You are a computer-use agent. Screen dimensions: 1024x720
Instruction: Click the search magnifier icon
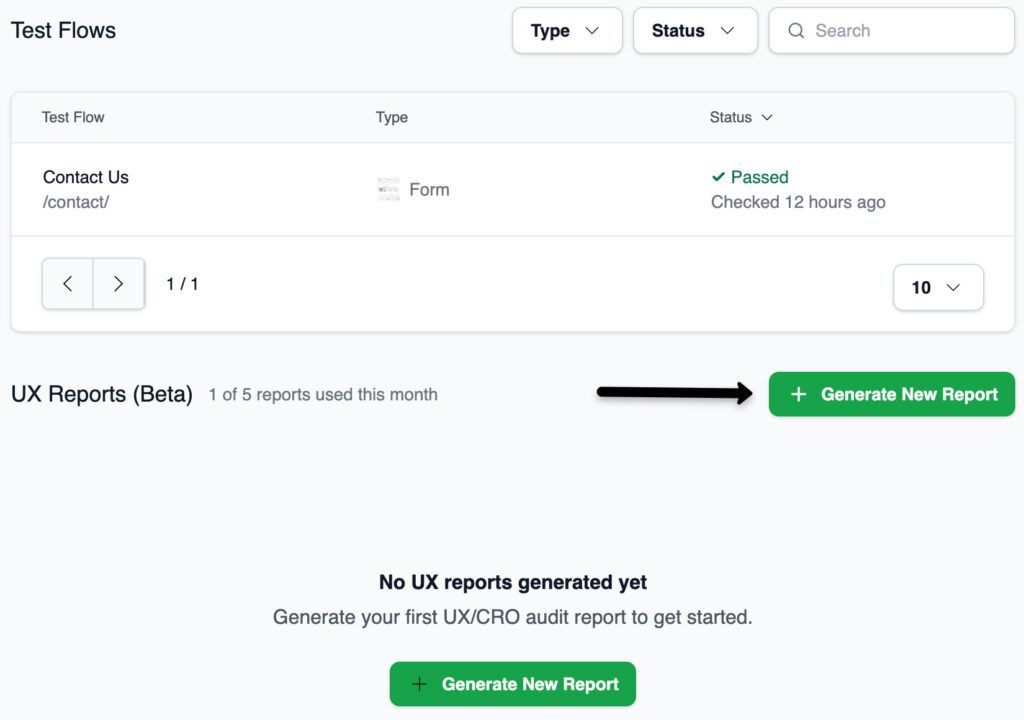pyautogui.click(x=796, y=31)
